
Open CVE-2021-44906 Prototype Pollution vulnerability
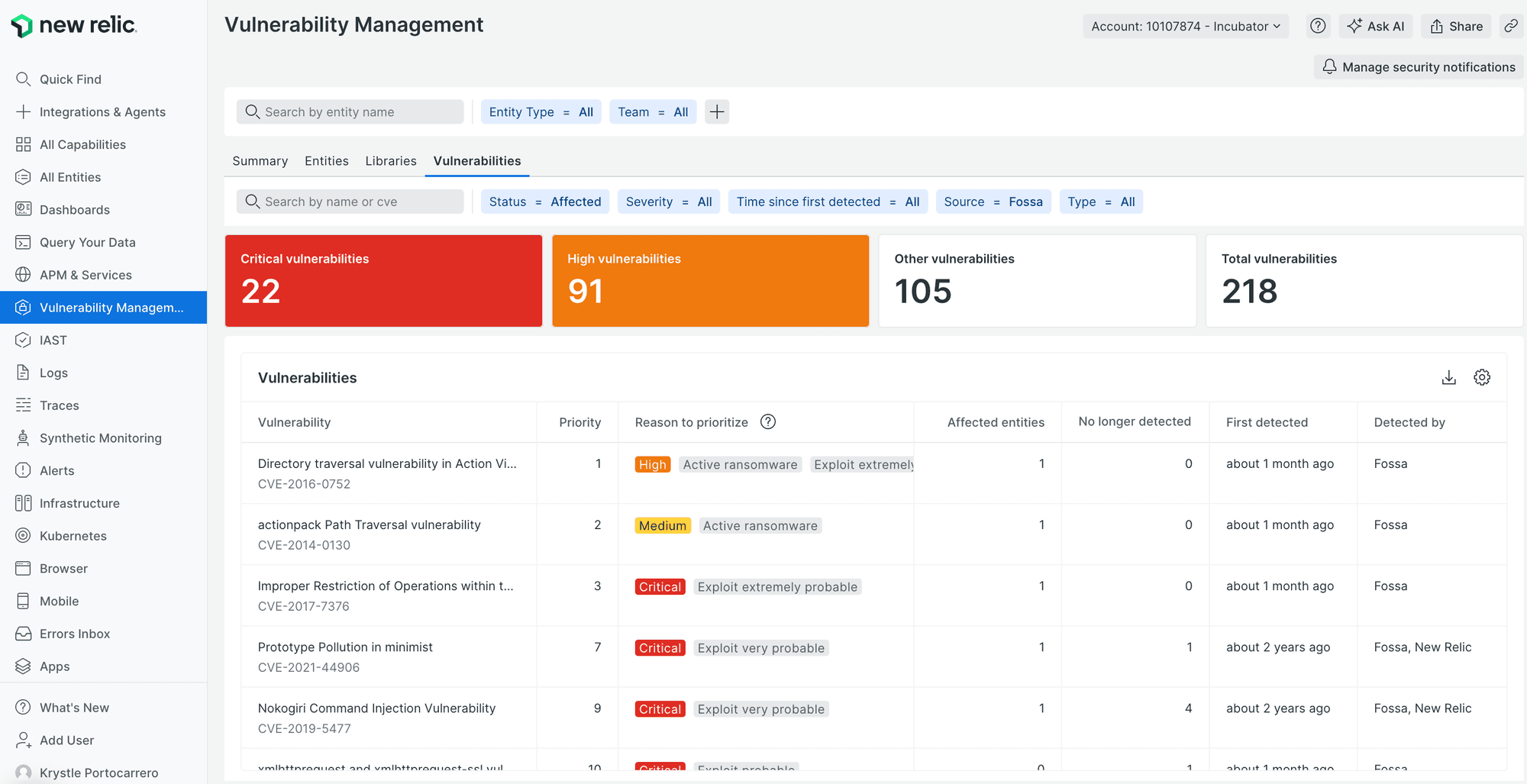tap(344, 647)
